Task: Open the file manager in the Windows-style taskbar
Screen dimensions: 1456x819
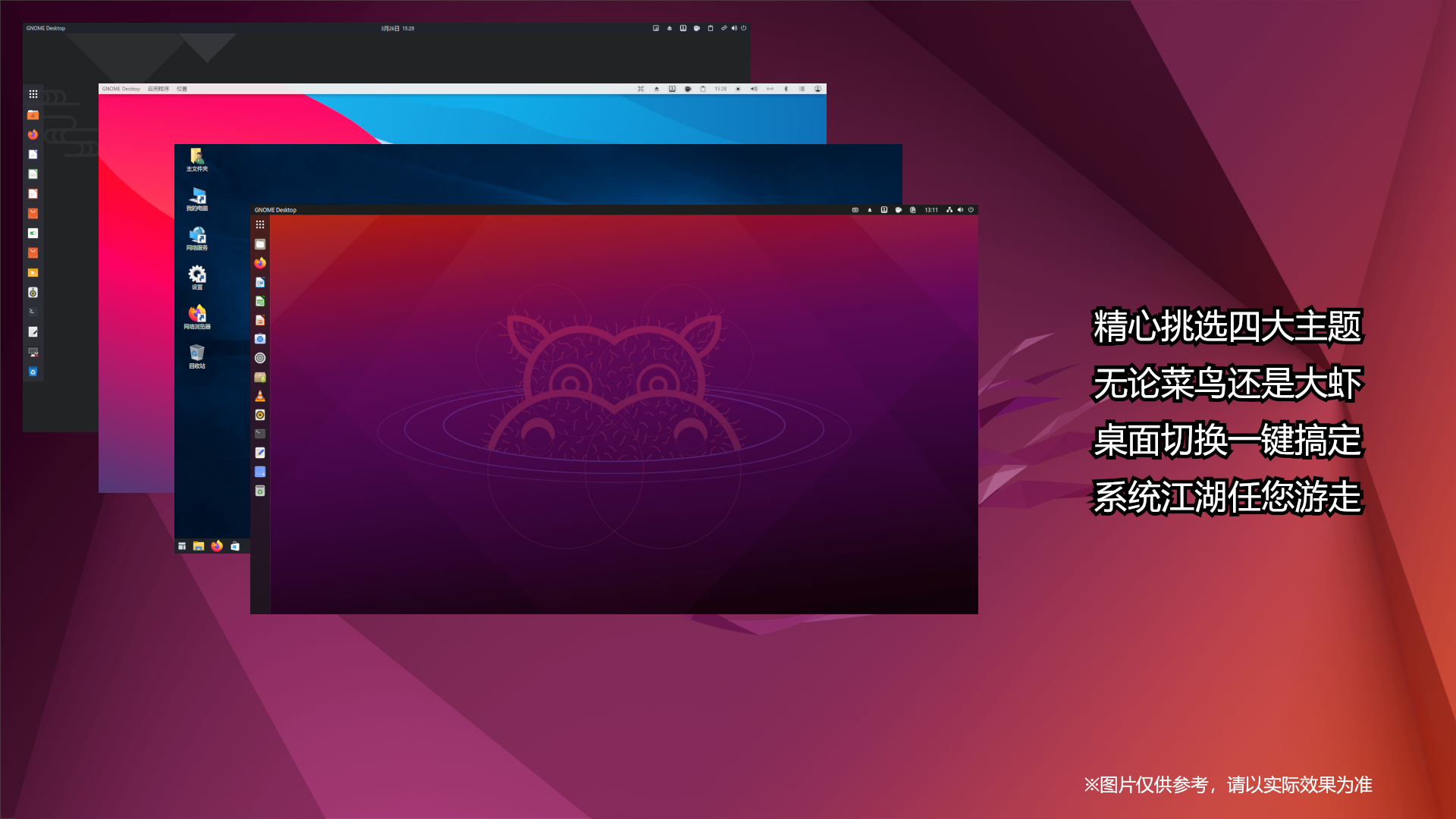Action: pyautogui.click(x=199, y=546)
